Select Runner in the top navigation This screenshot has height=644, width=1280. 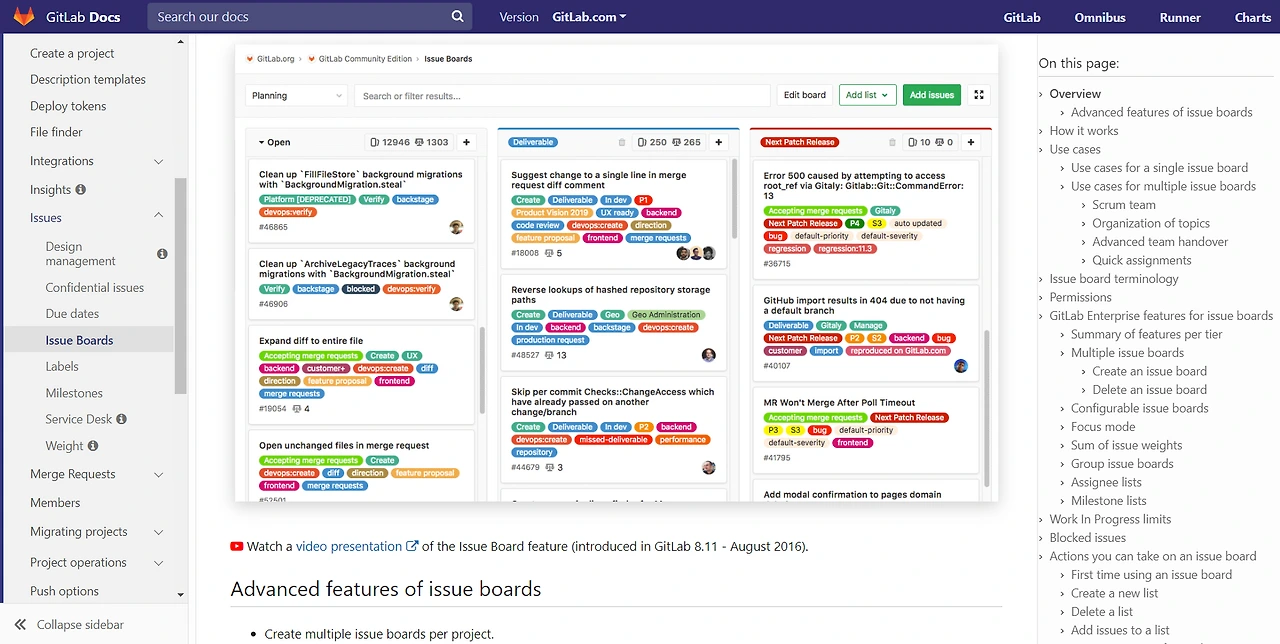pyautogui.click(x=1179, y=17)
